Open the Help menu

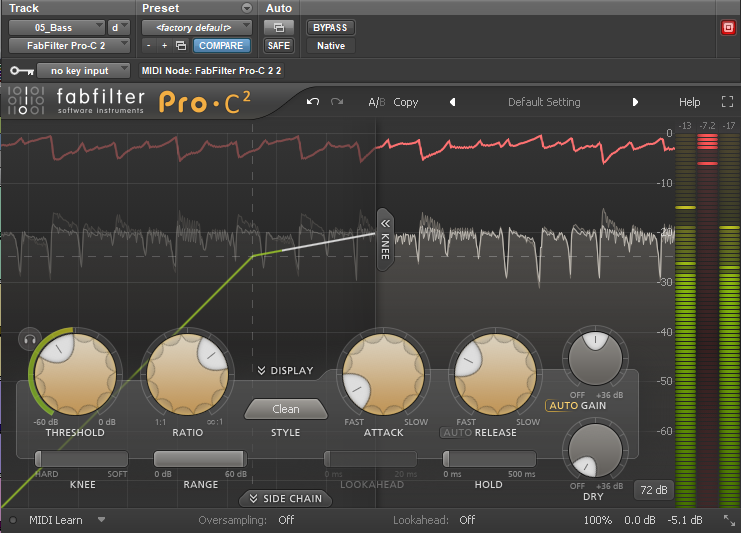click(689, 102)
